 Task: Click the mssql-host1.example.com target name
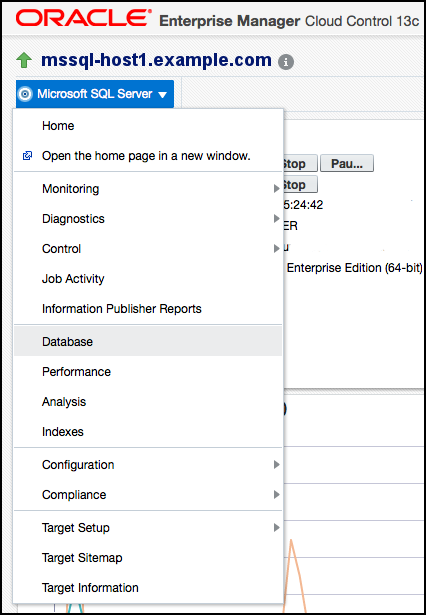[x=156, y=60]
